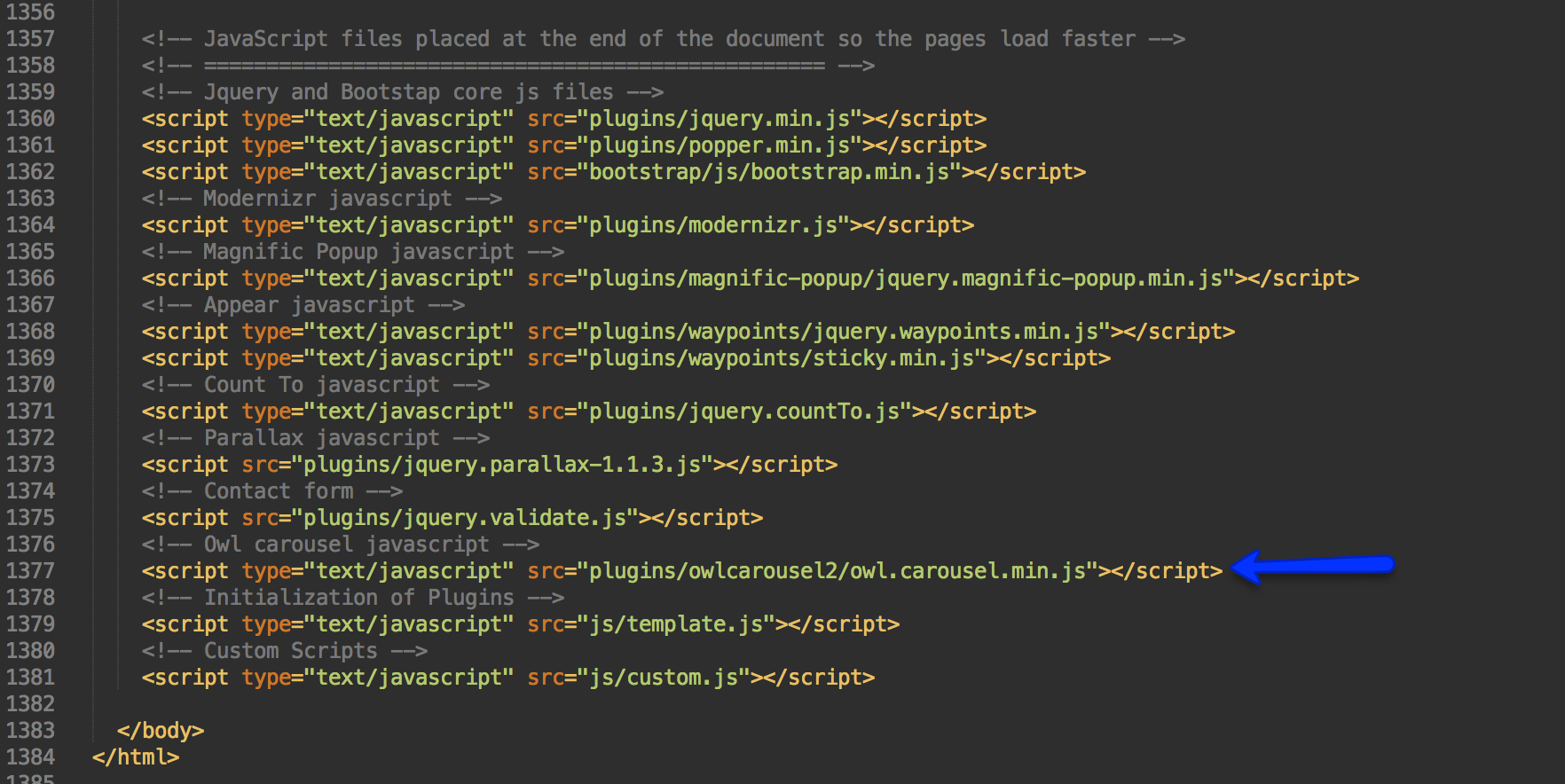Click the popper.min.js script path
Screen dimensions: 1565x784
click(x=720, y=145)
